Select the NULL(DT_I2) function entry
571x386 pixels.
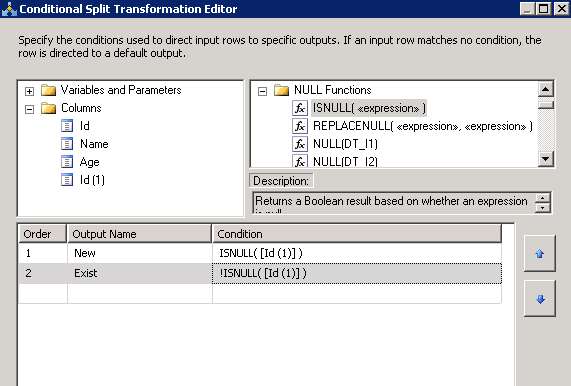click(x=345, y=161)
